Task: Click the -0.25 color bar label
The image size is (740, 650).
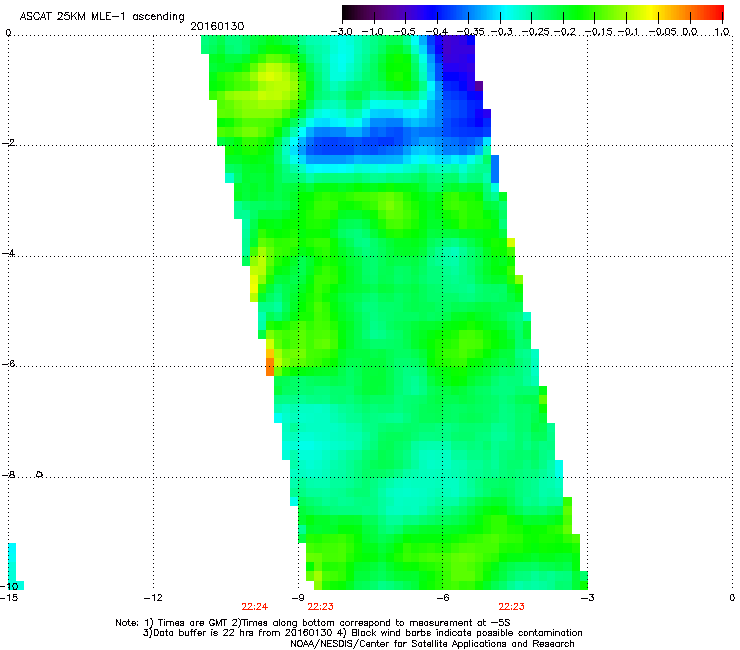Action: point(535,32)
